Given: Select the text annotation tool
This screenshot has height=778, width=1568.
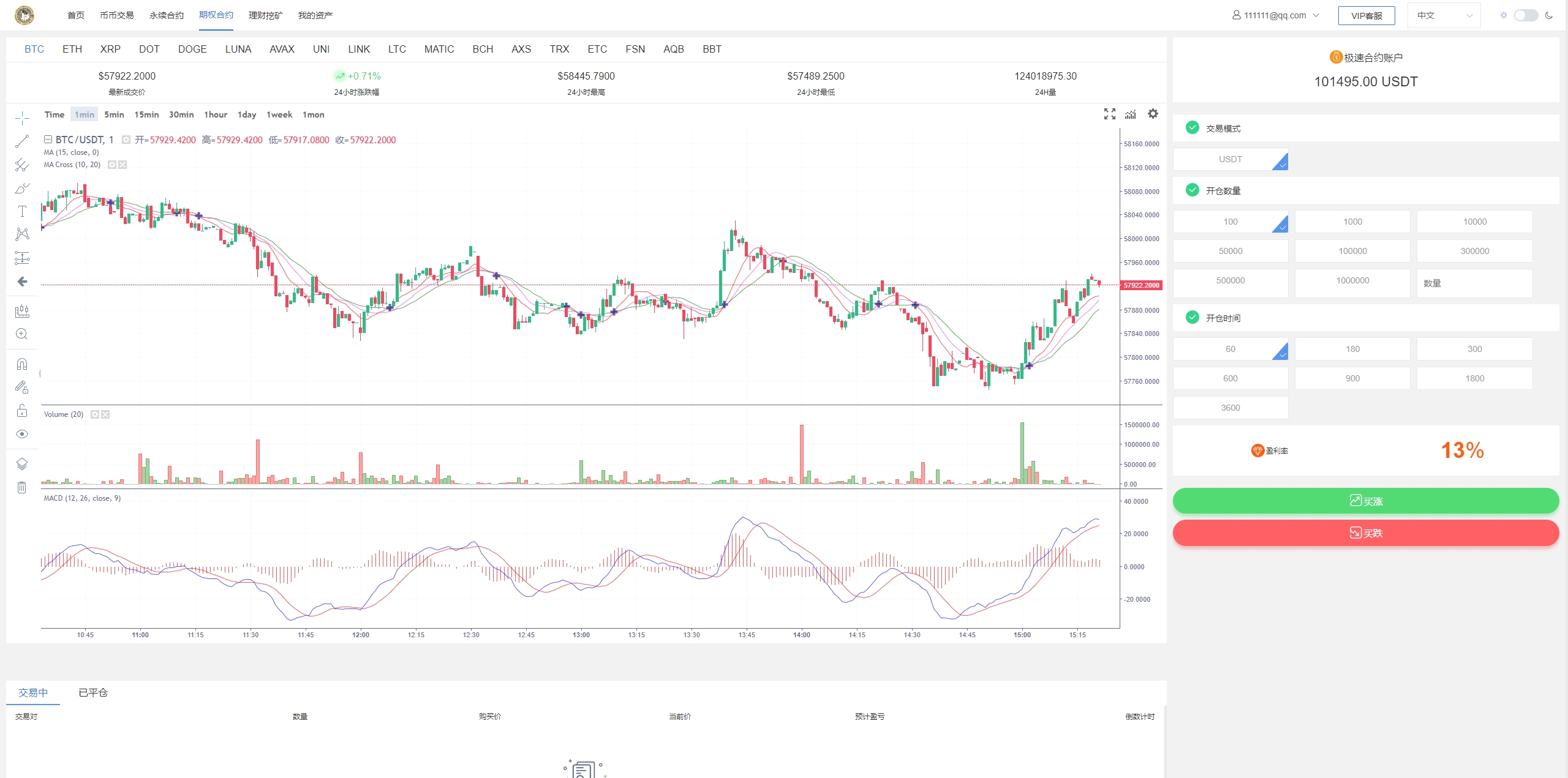Looking at the screenshot, I should click(22, 211).
